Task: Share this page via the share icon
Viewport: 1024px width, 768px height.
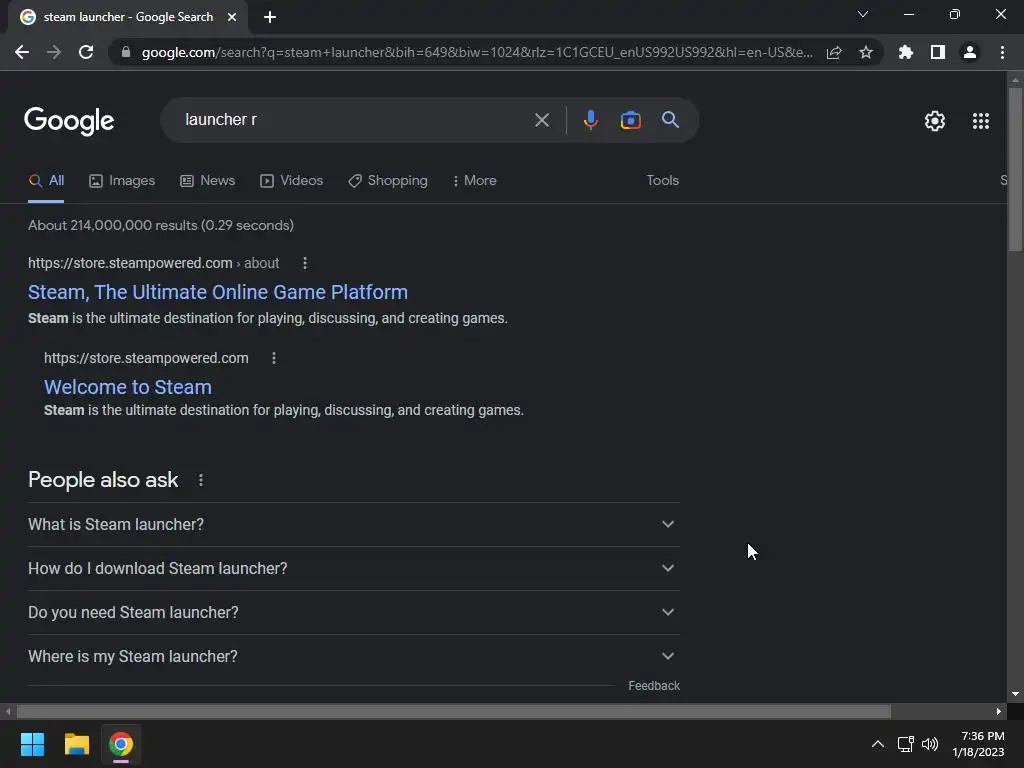Action: [x=834, y=52]
